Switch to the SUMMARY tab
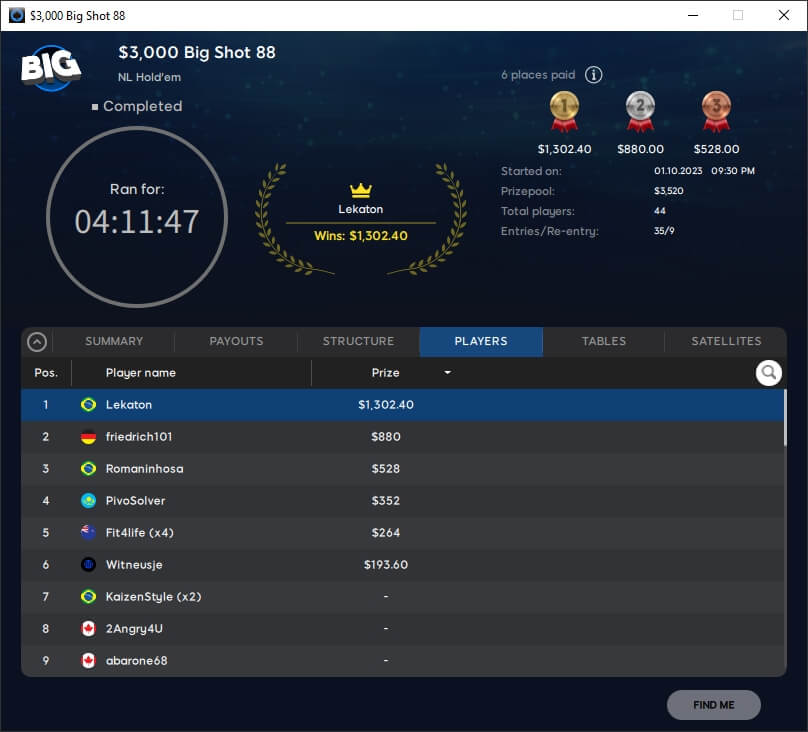The image size is (808, 732). (x=114, y=341)
